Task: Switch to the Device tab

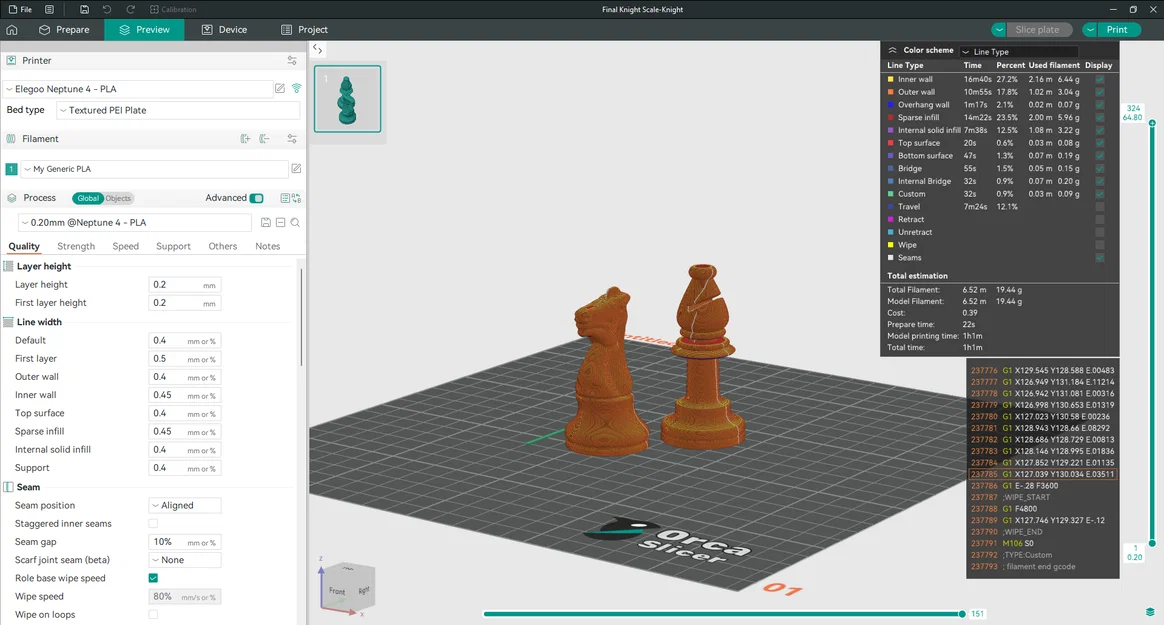Action: pos(224,30)
